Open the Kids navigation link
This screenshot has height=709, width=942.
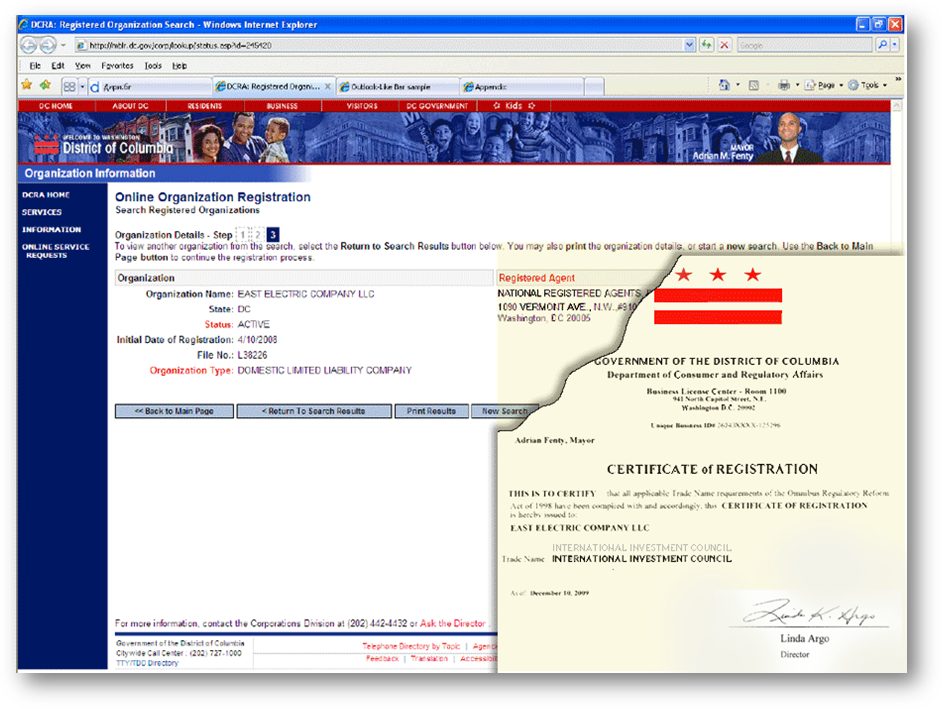tap(514, 106)
